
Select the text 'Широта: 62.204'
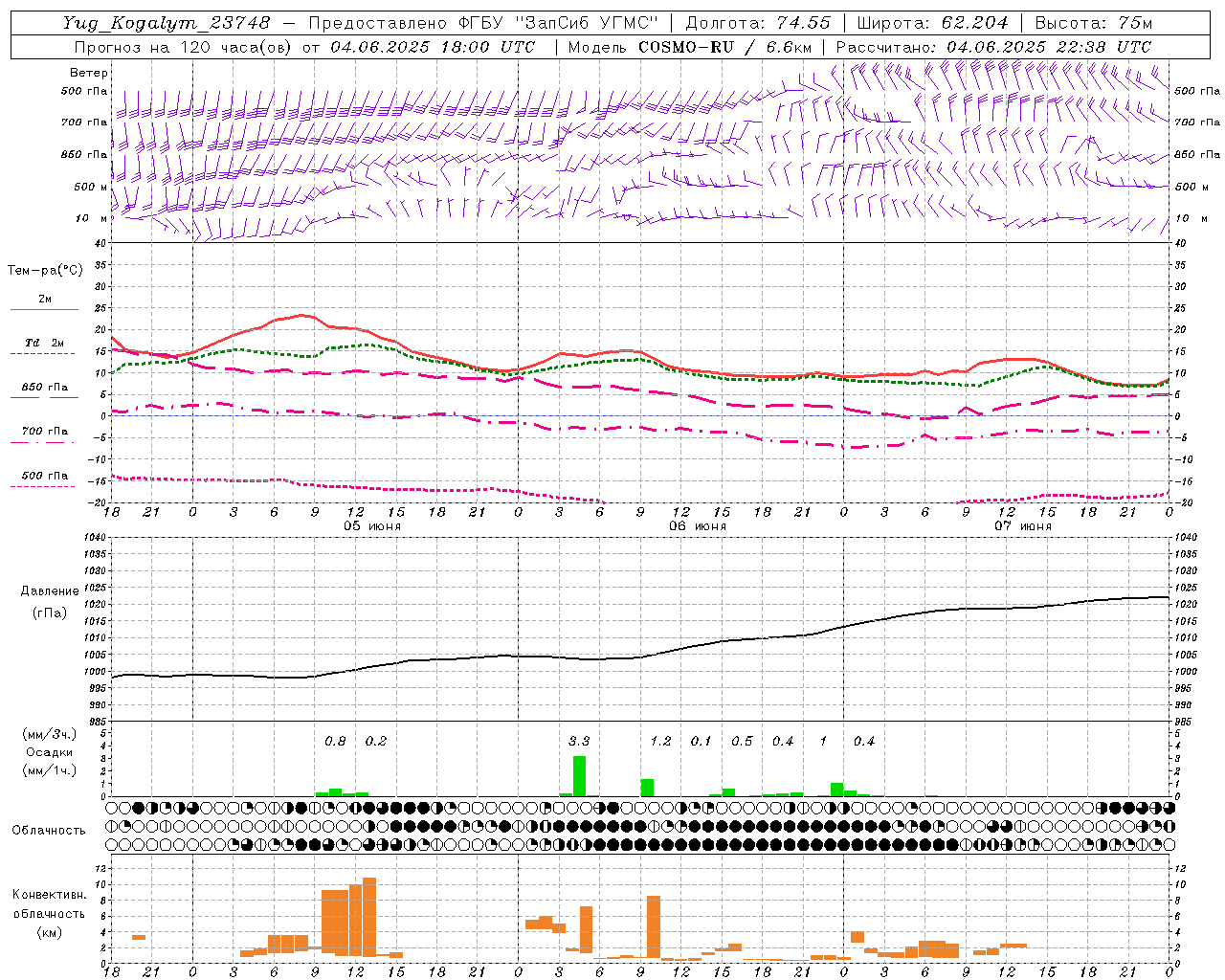[932, 23]
